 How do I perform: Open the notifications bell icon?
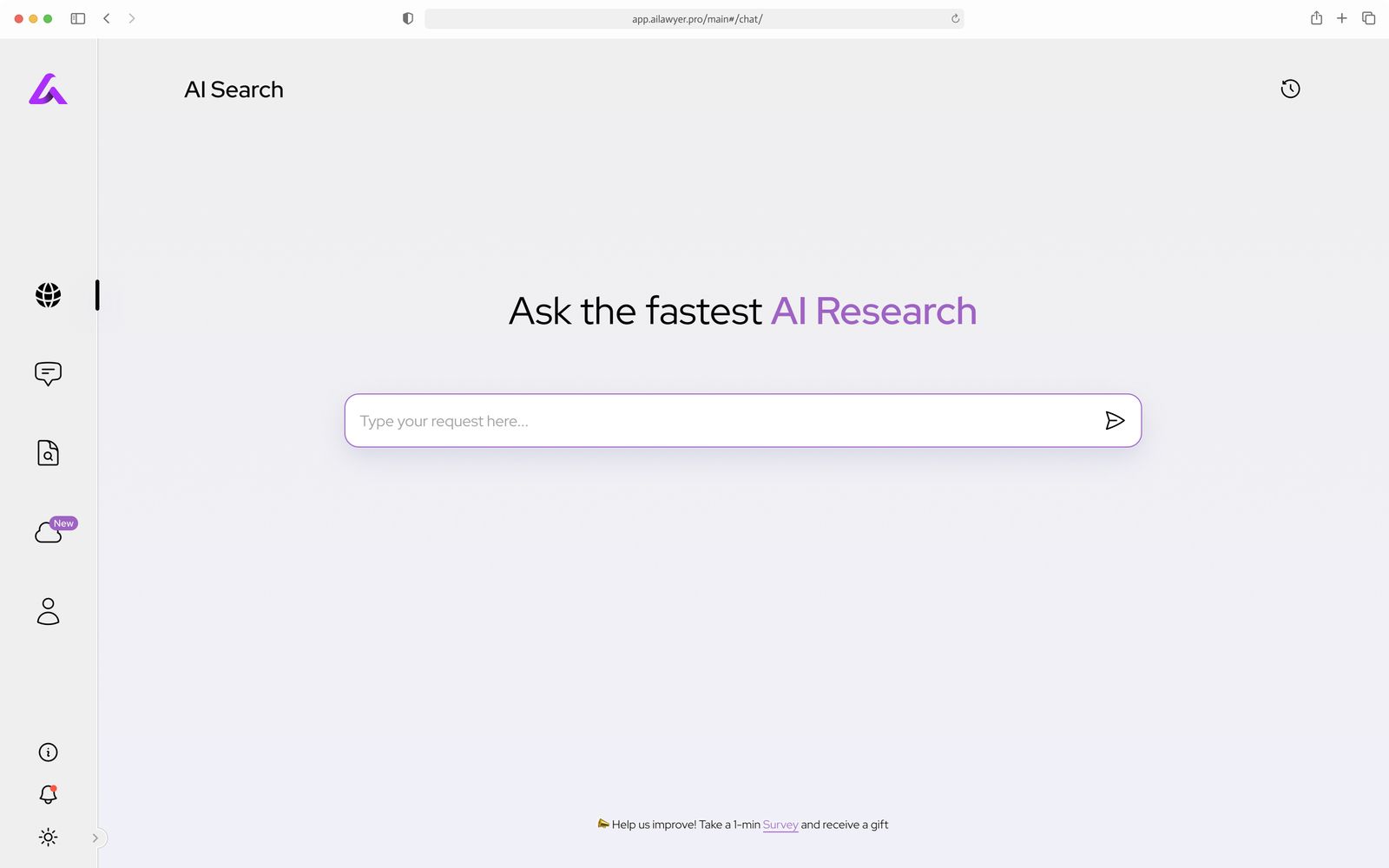pyautogui.click(x=48, y=794)
